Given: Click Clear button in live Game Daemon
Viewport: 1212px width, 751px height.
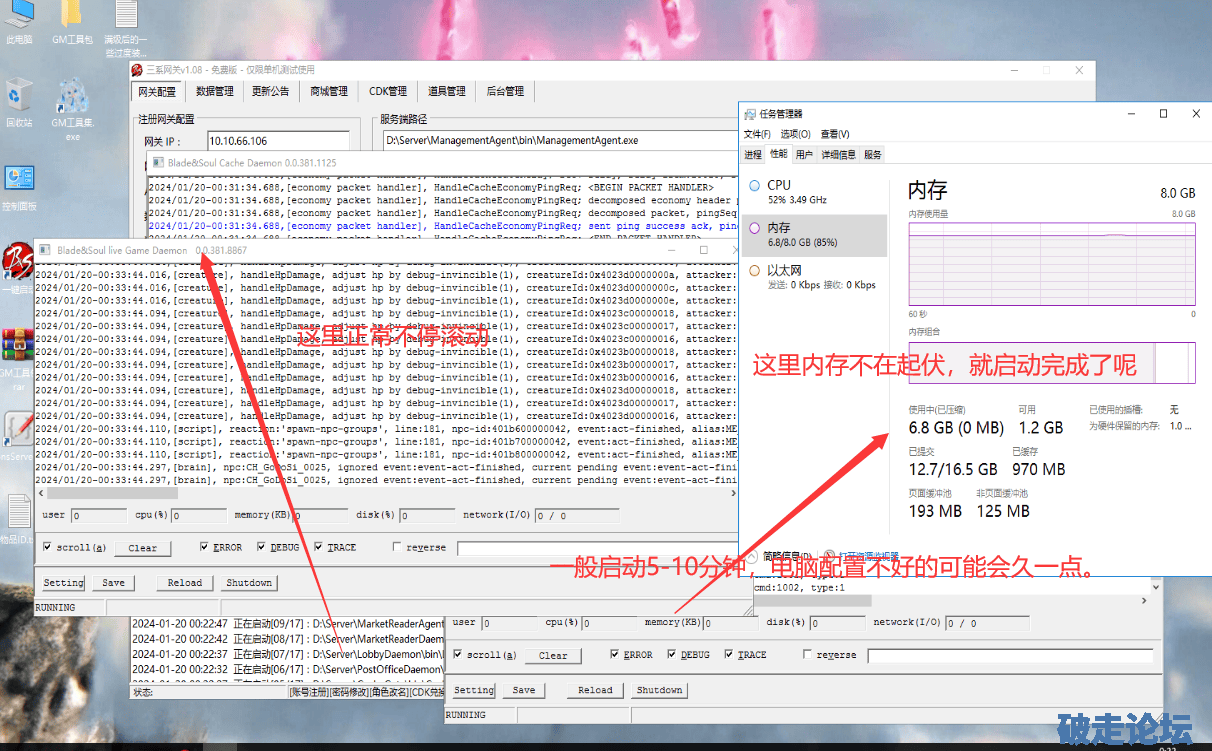Looking at the screenshot, I should coord(142,548).
